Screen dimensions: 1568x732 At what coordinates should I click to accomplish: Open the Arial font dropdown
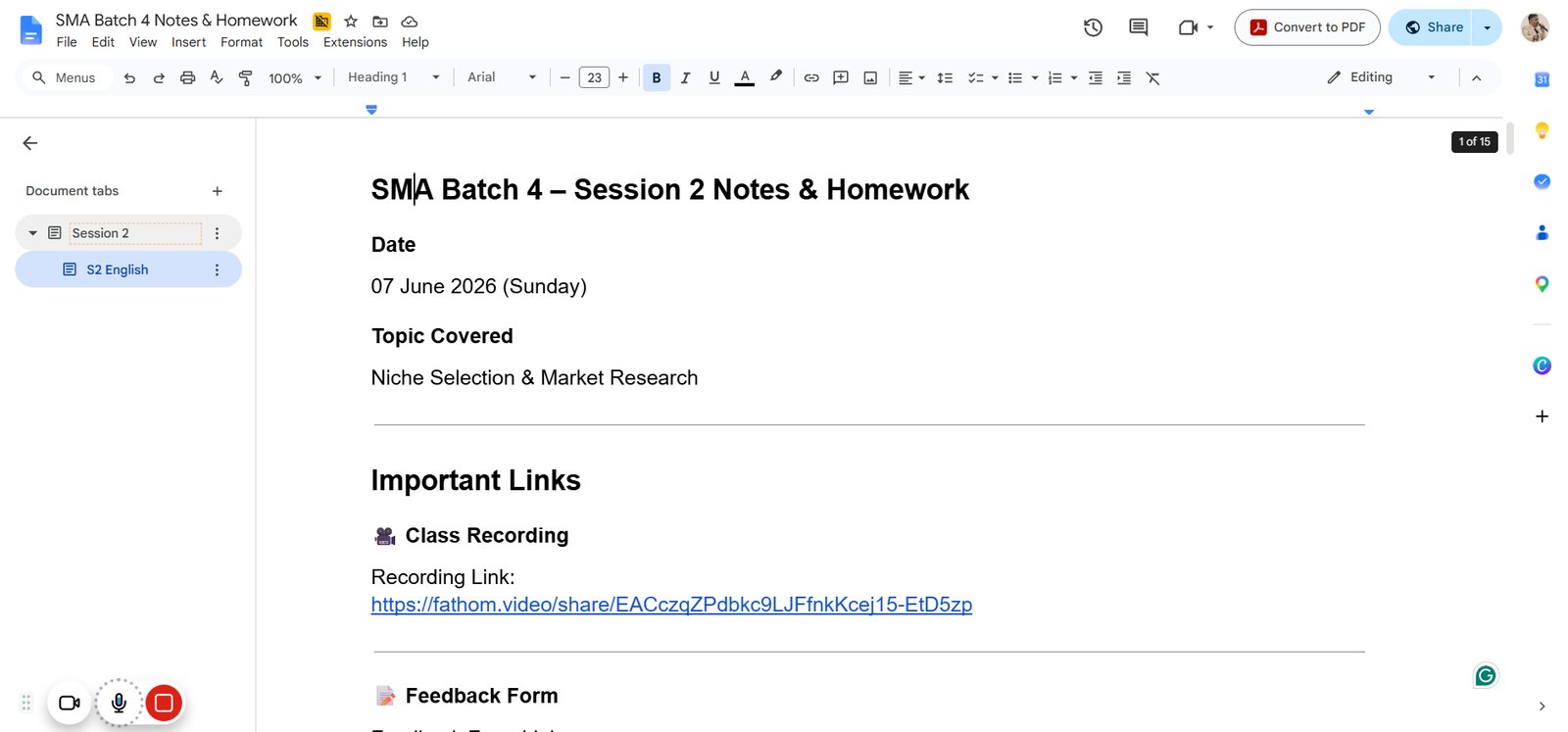coord(502,77)
